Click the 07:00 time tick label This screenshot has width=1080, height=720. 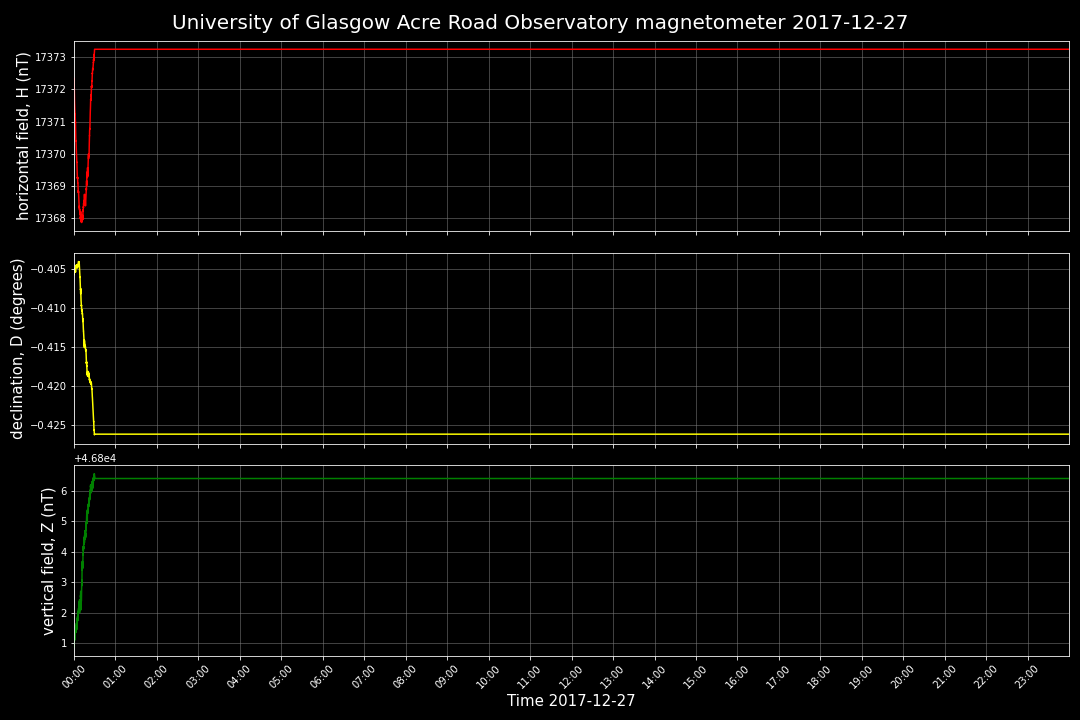click(x=363, y=677)
